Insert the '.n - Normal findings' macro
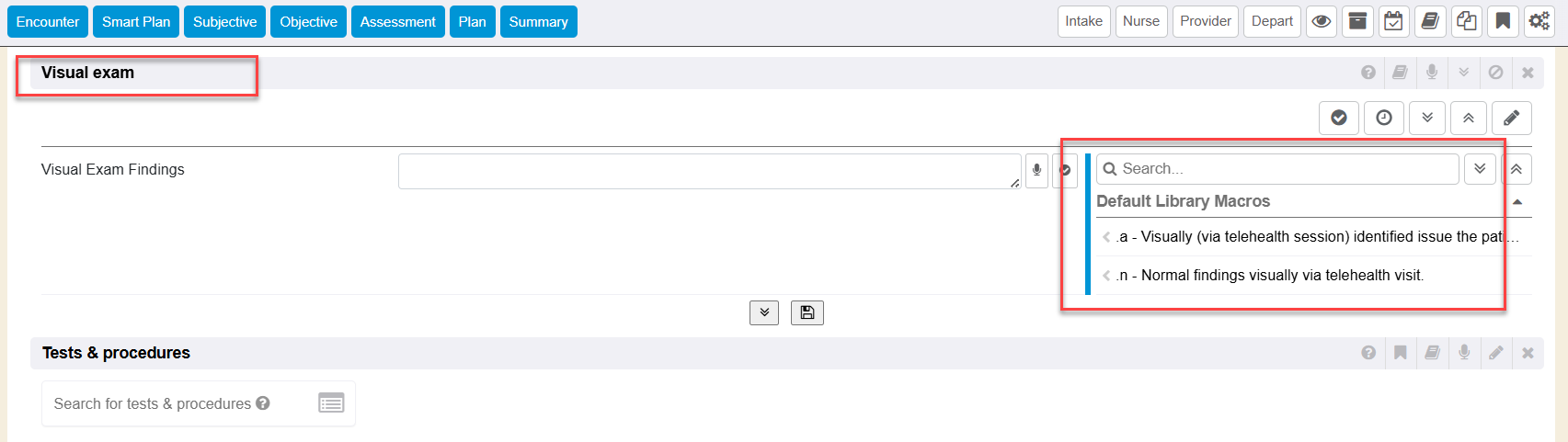 coord(1269,276)
